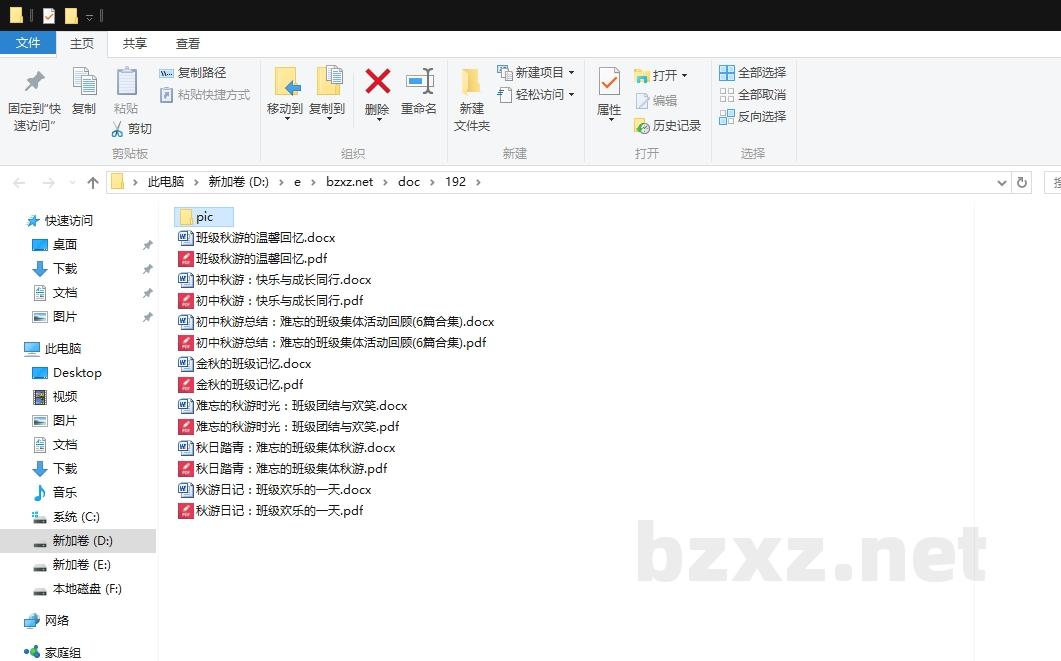This screenshot has width=1061, height=661.
Task: Open the View ribbon tab
Action: (x=188, y=43)
